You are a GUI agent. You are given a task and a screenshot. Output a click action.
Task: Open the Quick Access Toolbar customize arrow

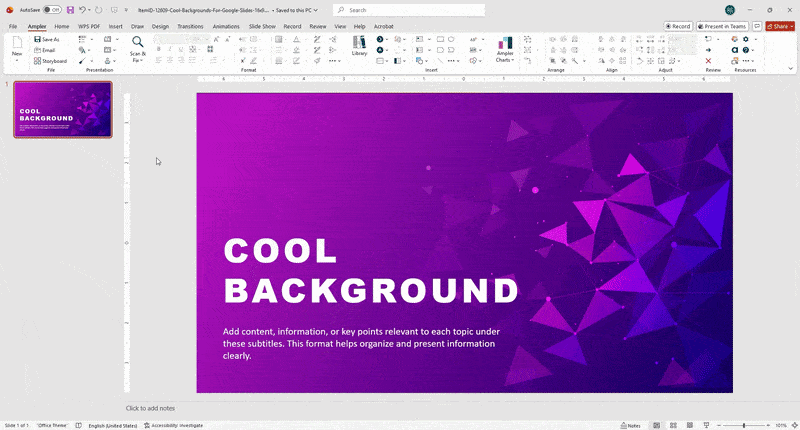click(x=126, y=10)
